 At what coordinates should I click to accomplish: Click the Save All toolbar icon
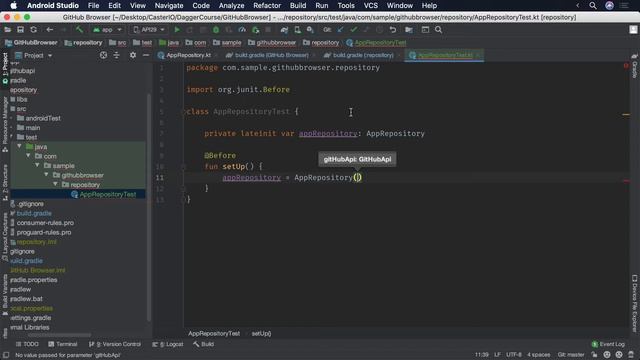coord(20,30)
